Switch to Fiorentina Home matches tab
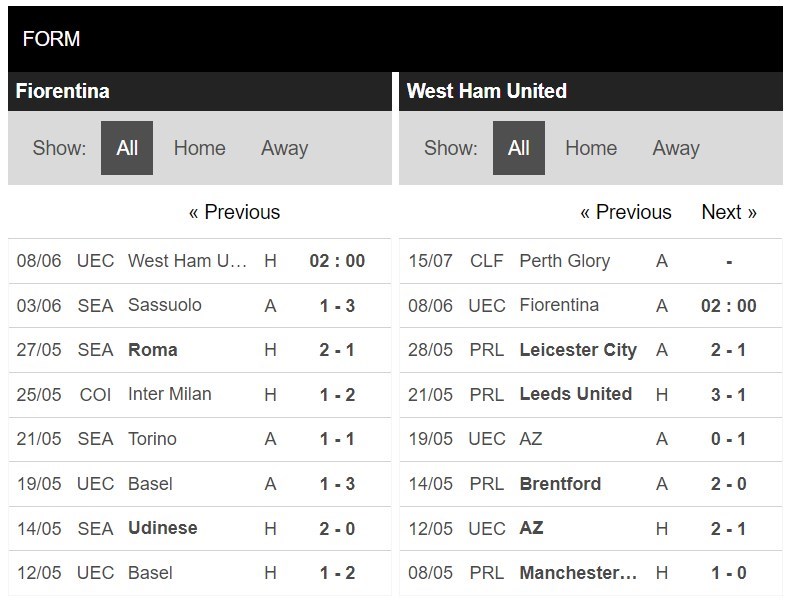Screen dimensions: 797x604 [x=199, y=148]
